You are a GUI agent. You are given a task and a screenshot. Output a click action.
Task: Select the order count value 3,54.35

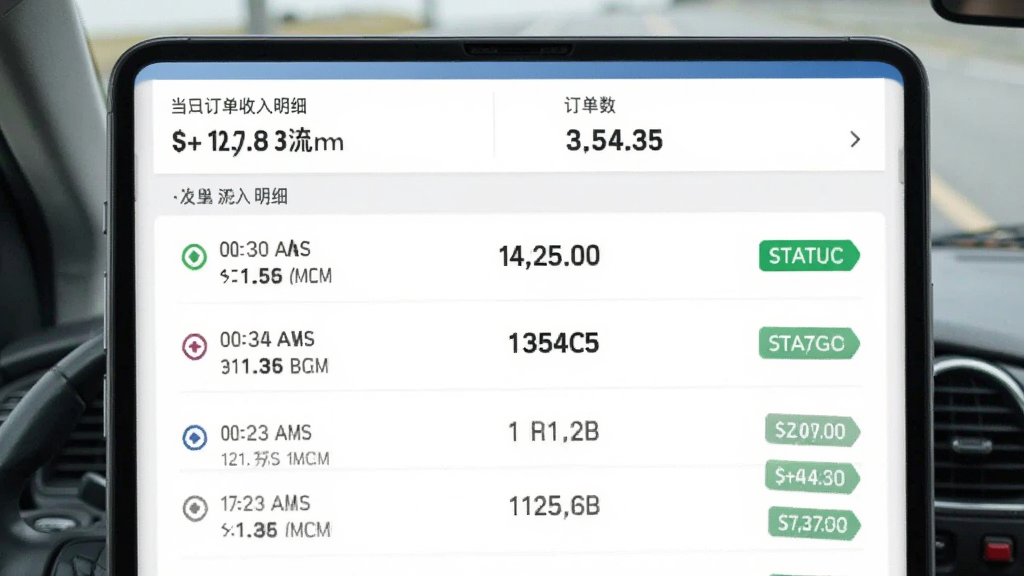click(x=614, y=140)
